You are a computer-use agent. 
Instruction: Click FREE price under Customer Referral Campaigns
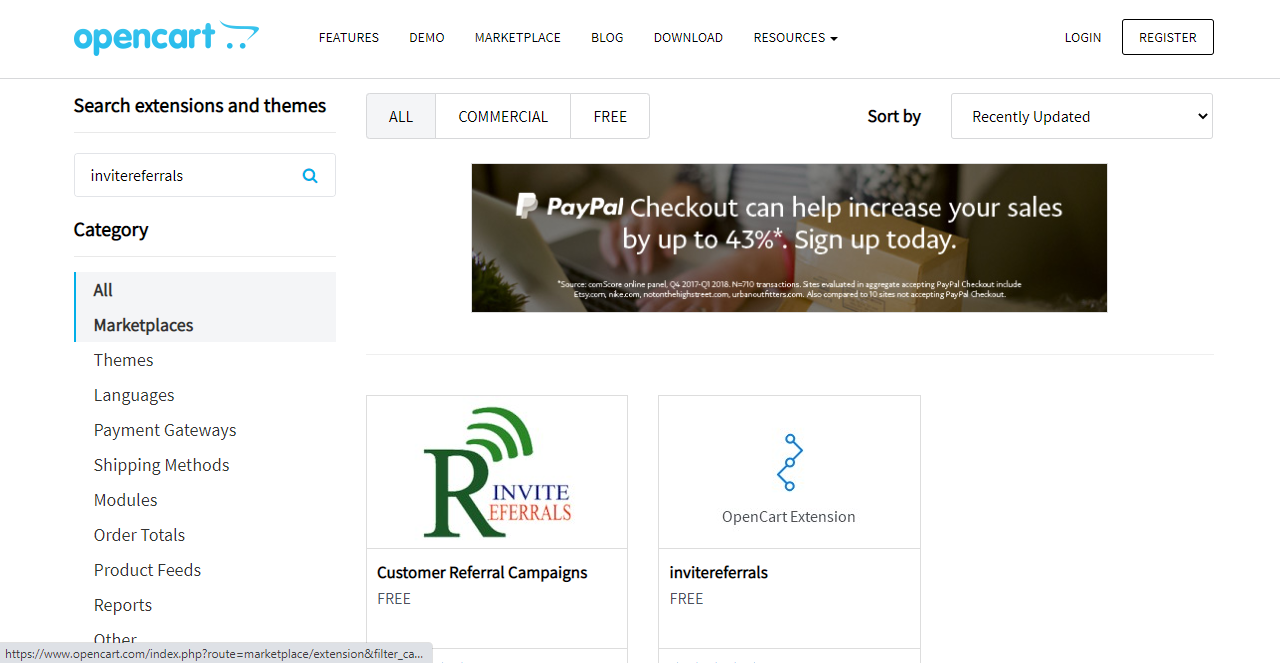[394, 599]
